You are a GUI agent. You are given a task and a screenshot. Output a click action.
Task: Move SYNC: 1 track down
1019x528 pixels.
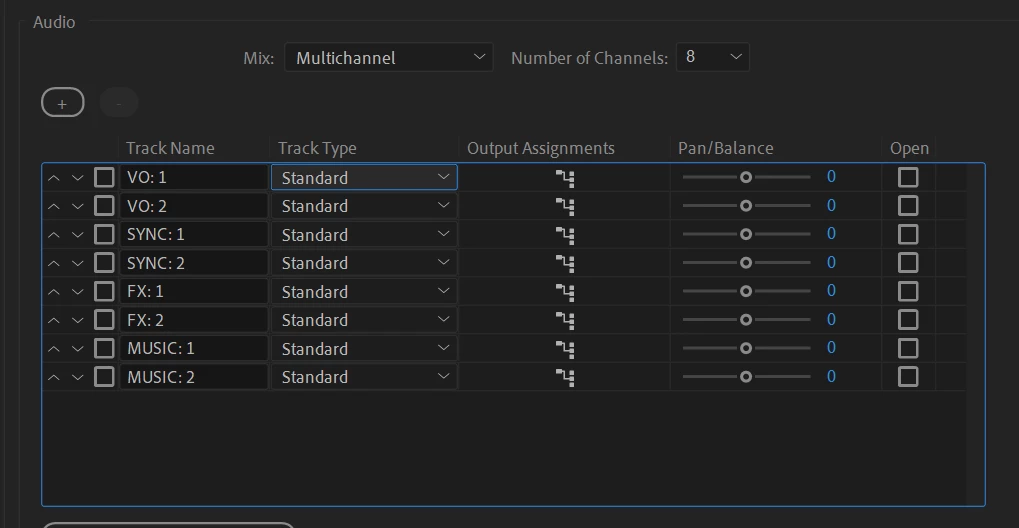pyautogui.click(x=77, y=235)
